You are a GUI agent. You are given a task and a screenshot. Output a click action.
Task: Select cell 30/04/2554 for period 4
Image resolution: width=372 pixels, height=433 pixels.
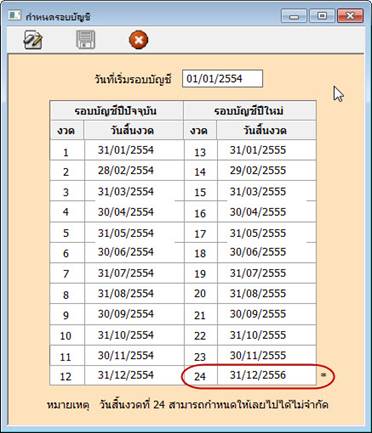click(x=134, y=212)
